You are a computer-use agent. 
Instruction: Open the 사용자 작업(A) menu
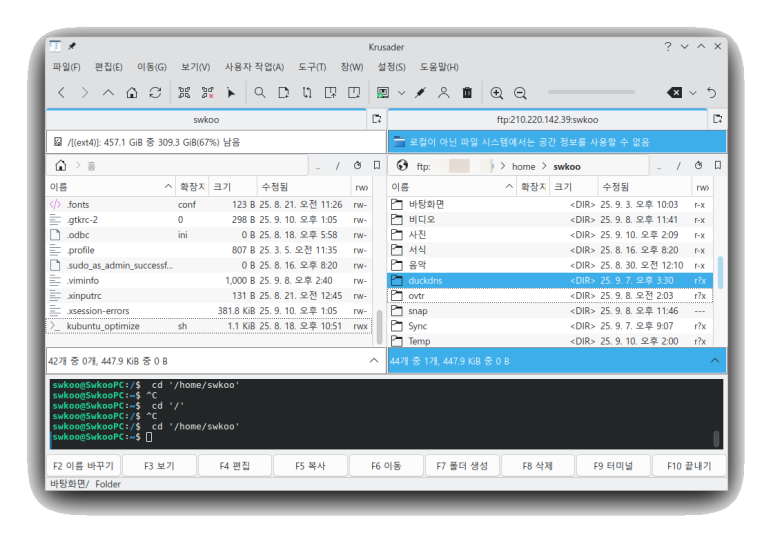[254, 67]
